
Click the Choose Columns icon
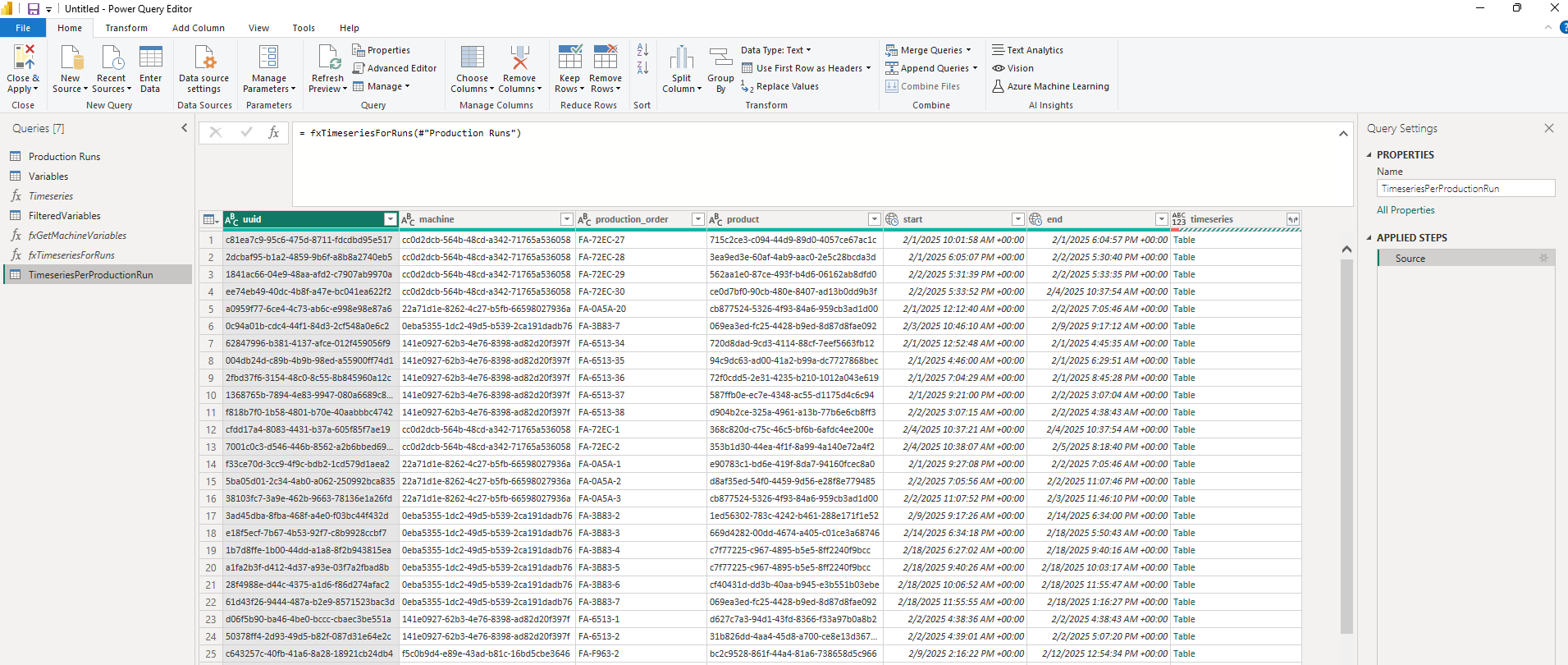[x=472, y=57]
